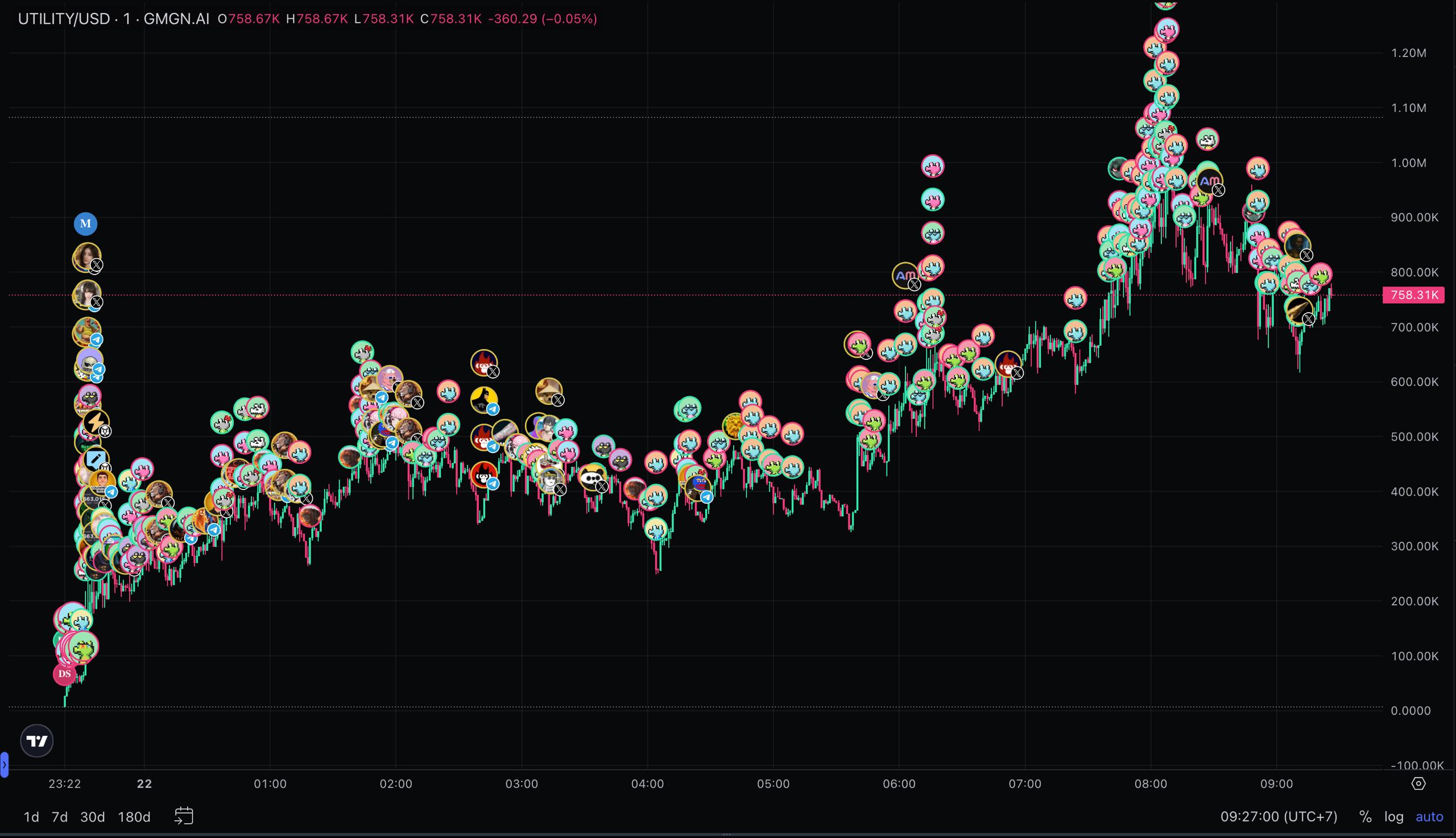This screenshot has height=838, width=1456.
Task: Click the lightning bolt trader avatar
Action: coord(96,422)
